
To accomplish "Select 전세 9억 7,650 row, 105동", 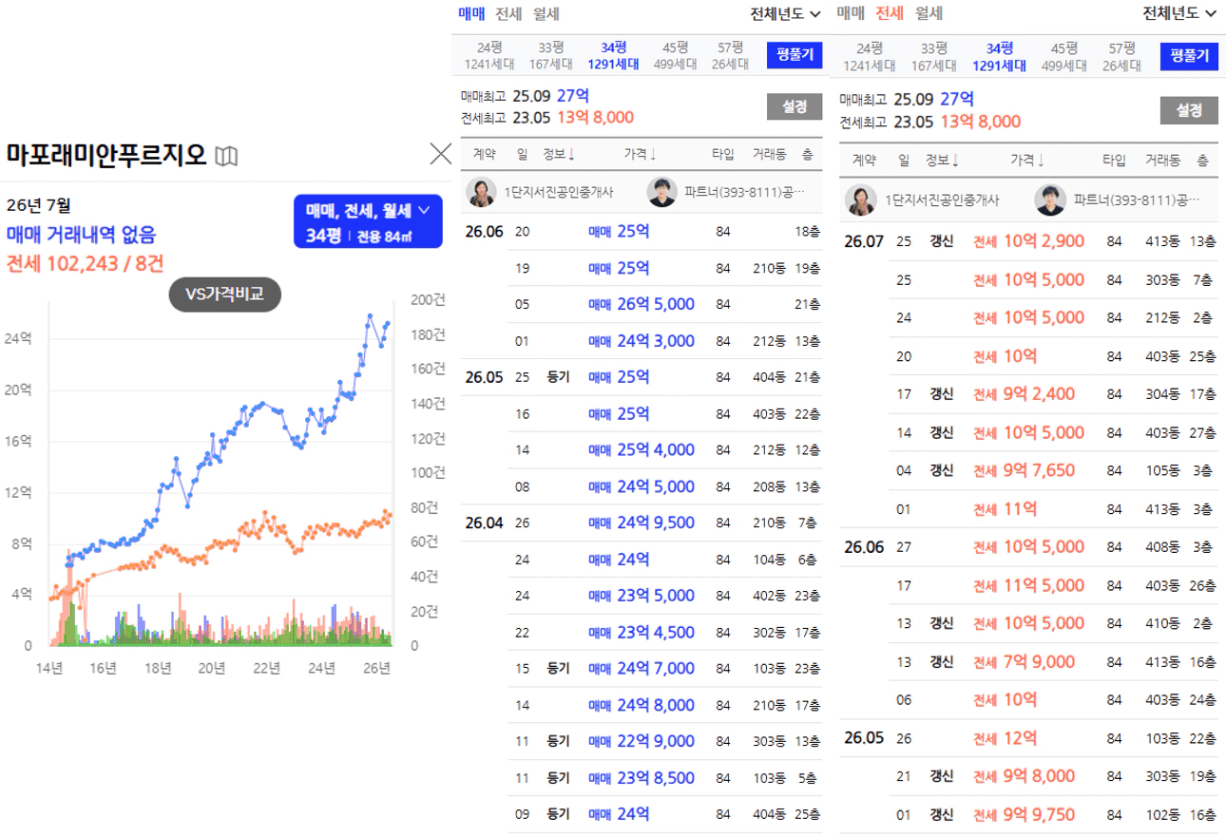I will pos(1053,470).
